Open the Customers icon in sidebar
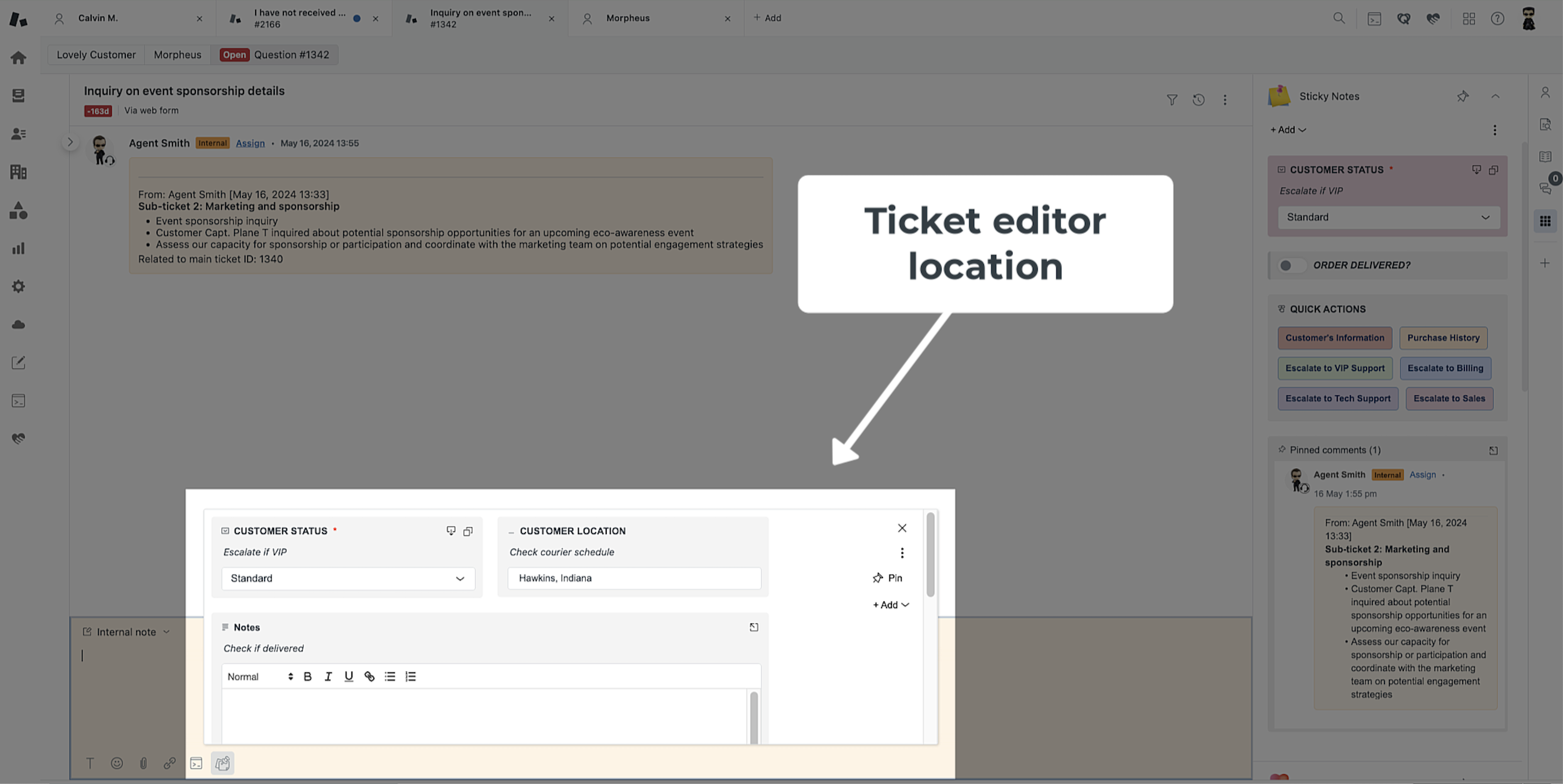Image resolution: width=1563 pixels, height=784 pixels. click(x=18, y=134)
